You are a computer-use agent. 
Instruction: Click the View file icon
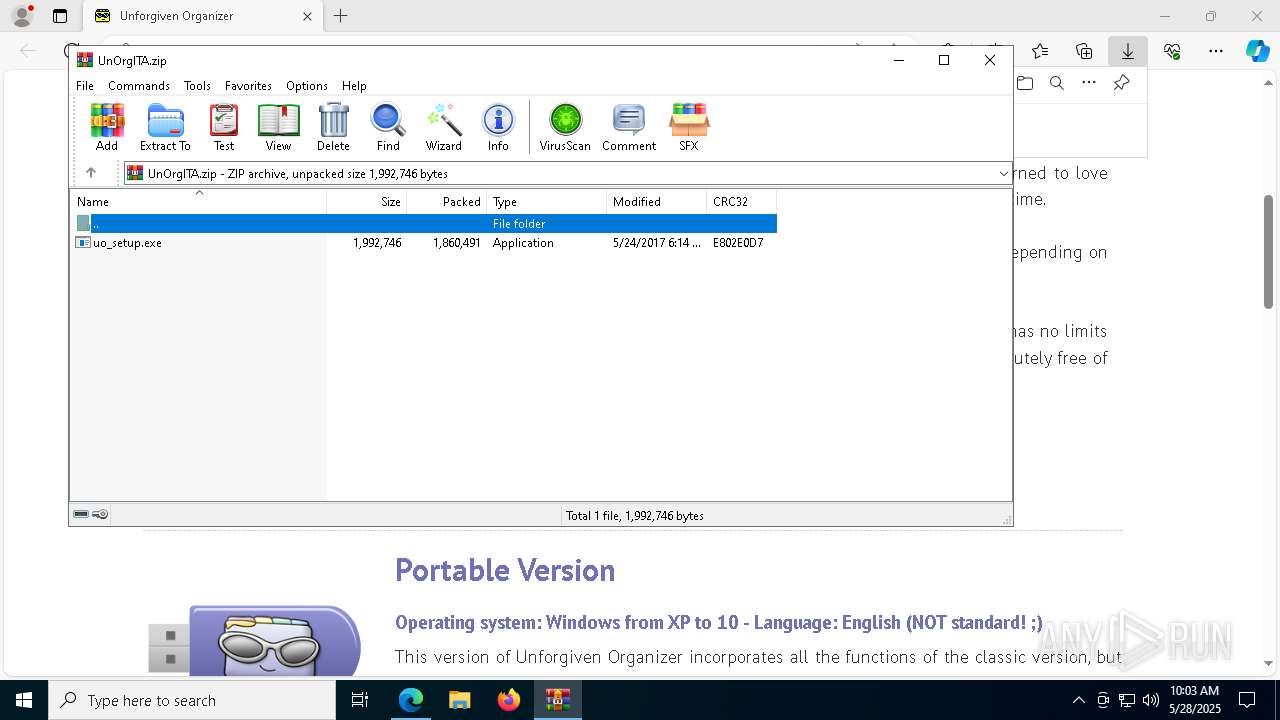(x=278, y=127)
